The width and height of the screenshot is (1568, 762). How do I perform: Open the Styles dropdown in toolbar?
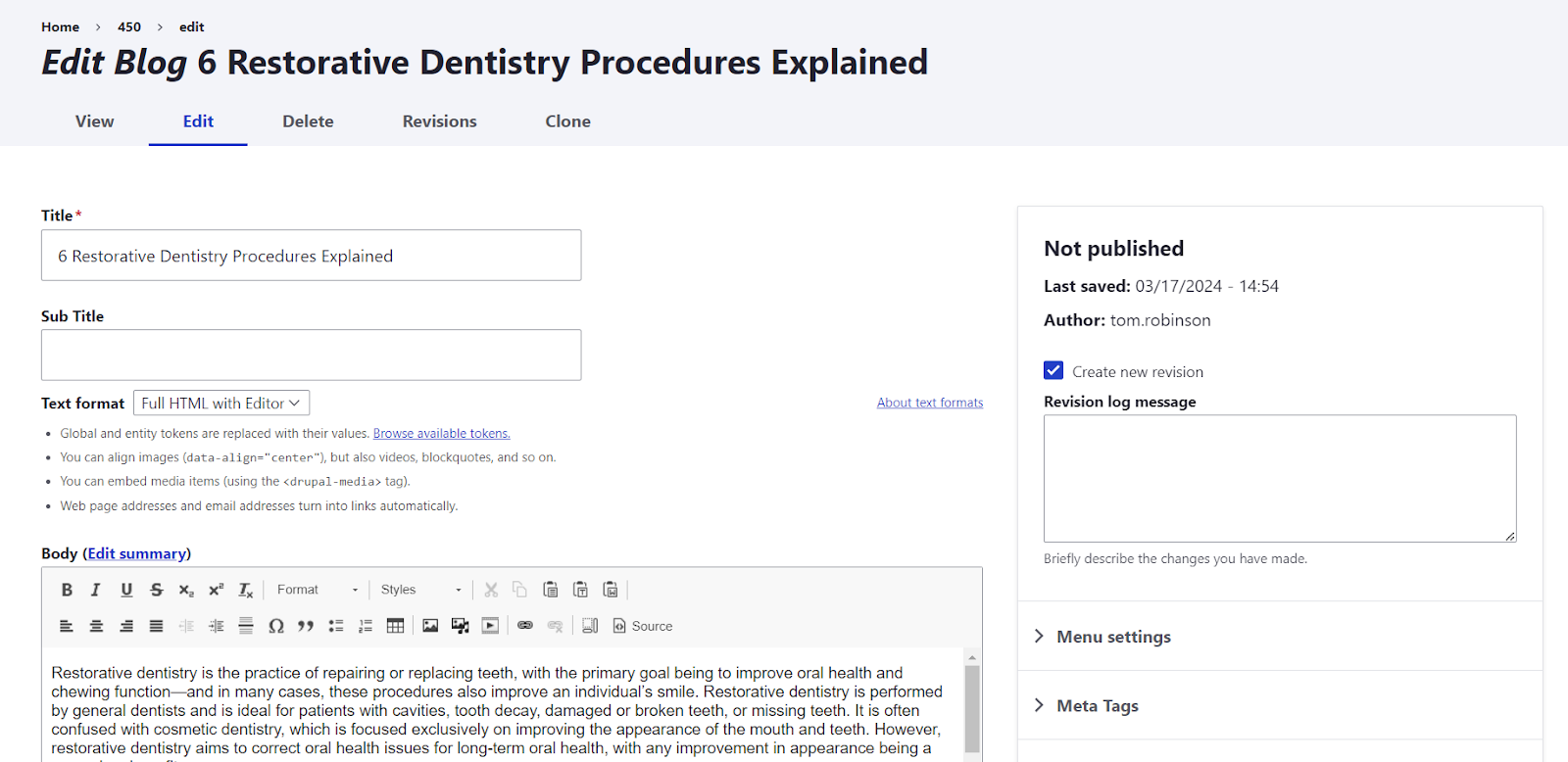pyautogui.click(x=421, y=590)
